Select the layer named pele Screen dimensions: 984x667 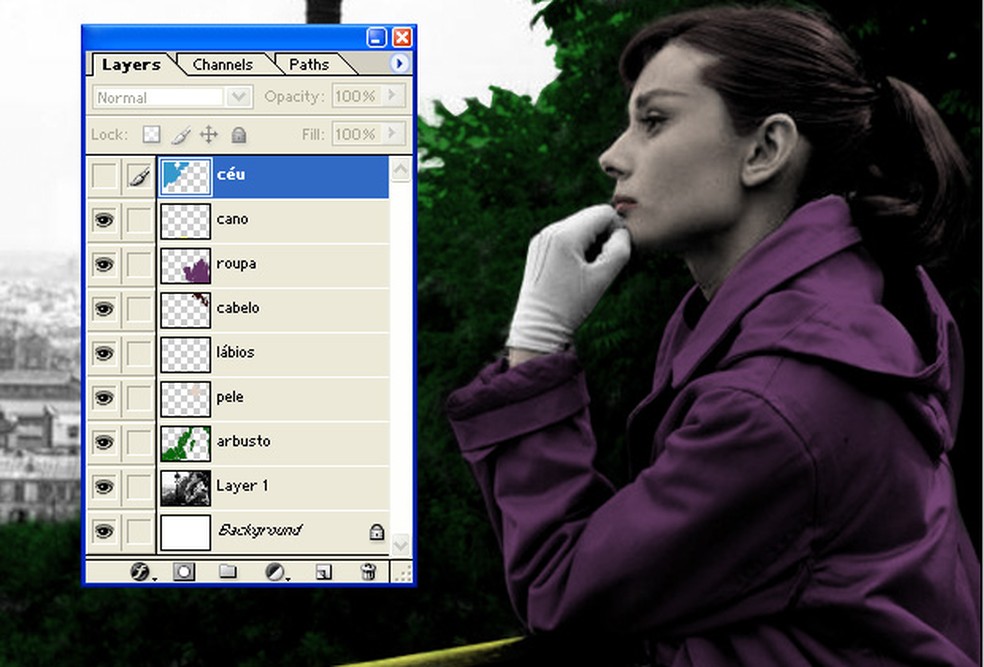[x=230, y=397]
